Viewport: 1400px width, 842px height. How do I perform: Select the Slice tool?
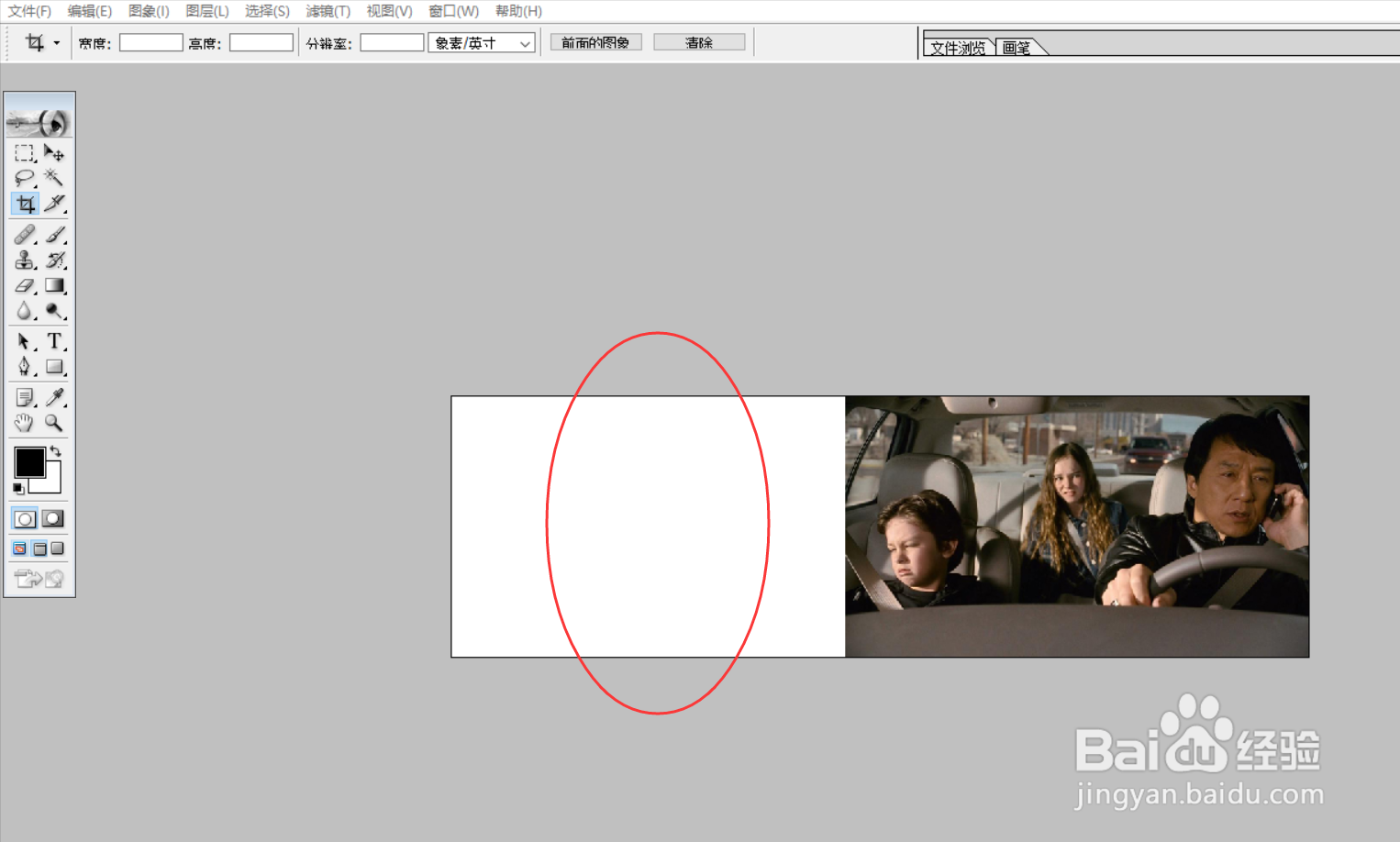(x=54, y=204)
